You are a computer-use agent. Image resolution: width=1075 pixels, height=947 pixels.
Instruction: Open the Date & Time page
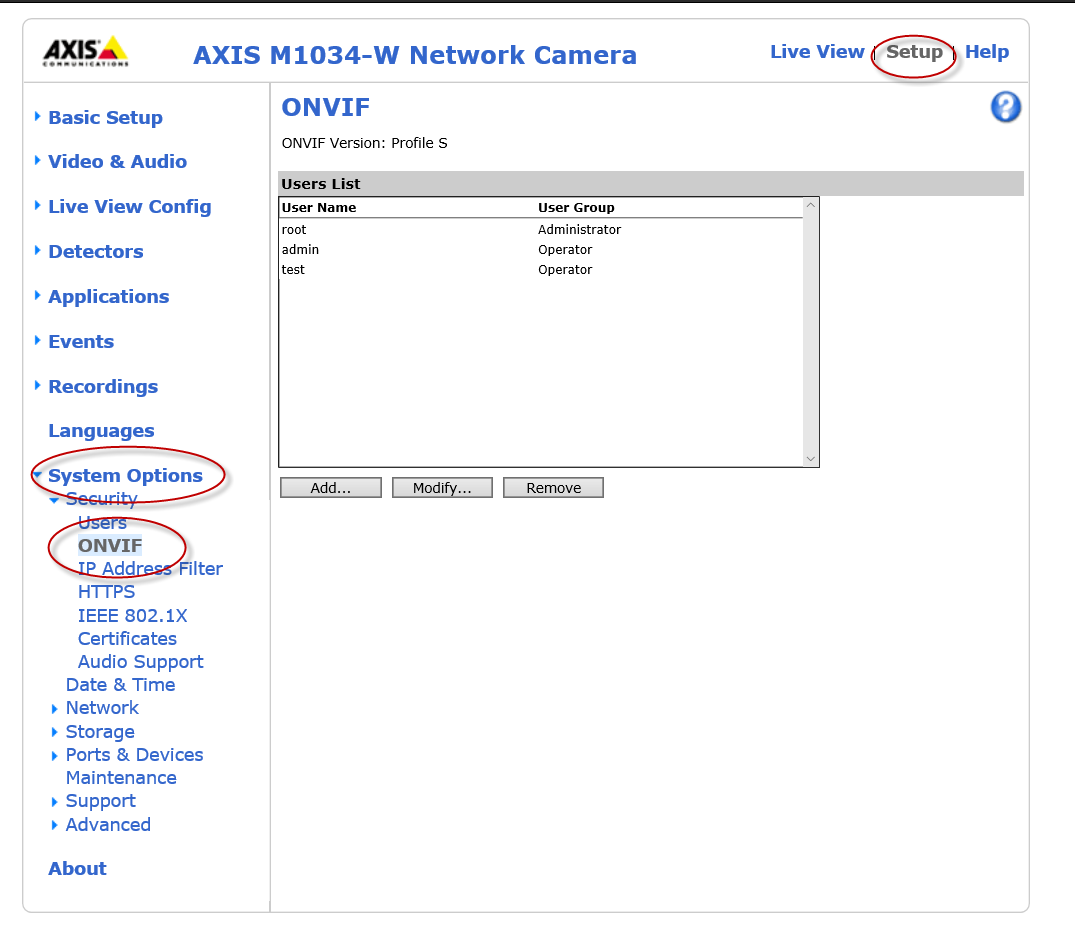[x=120, y=684]
